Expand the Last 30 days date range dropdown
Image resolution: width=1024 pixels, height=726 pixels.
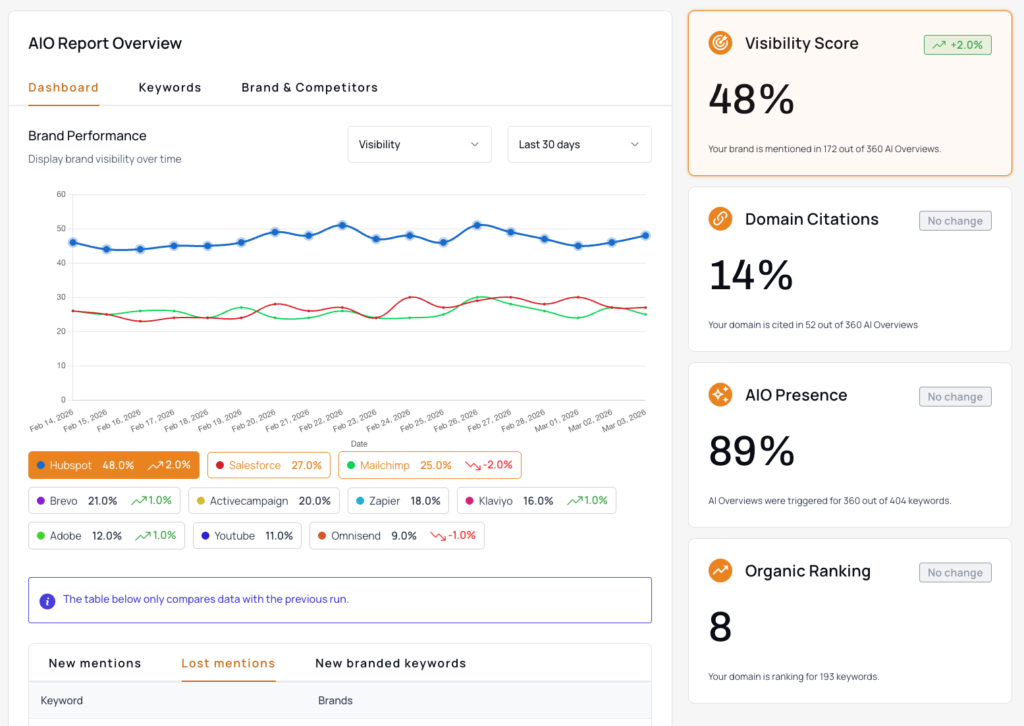[579, 144]
